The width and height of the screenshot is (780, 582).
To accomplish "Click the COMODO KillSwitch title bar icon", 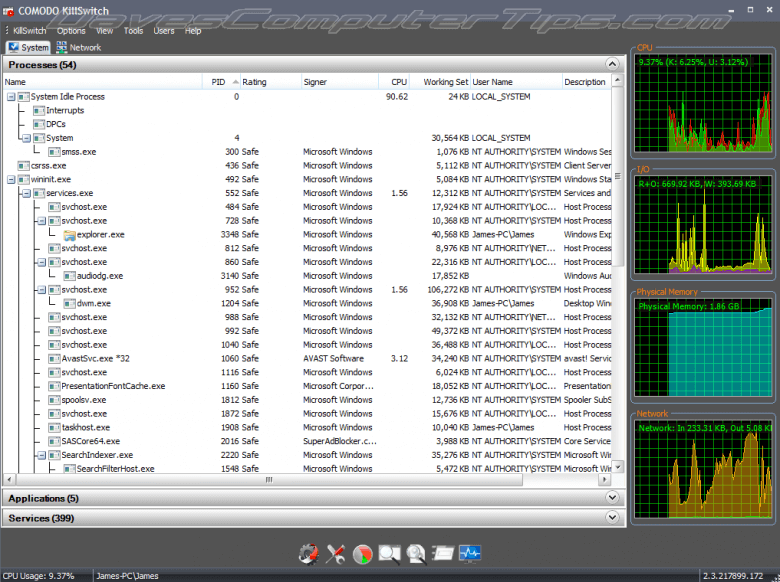I will [x=8, y=11].
